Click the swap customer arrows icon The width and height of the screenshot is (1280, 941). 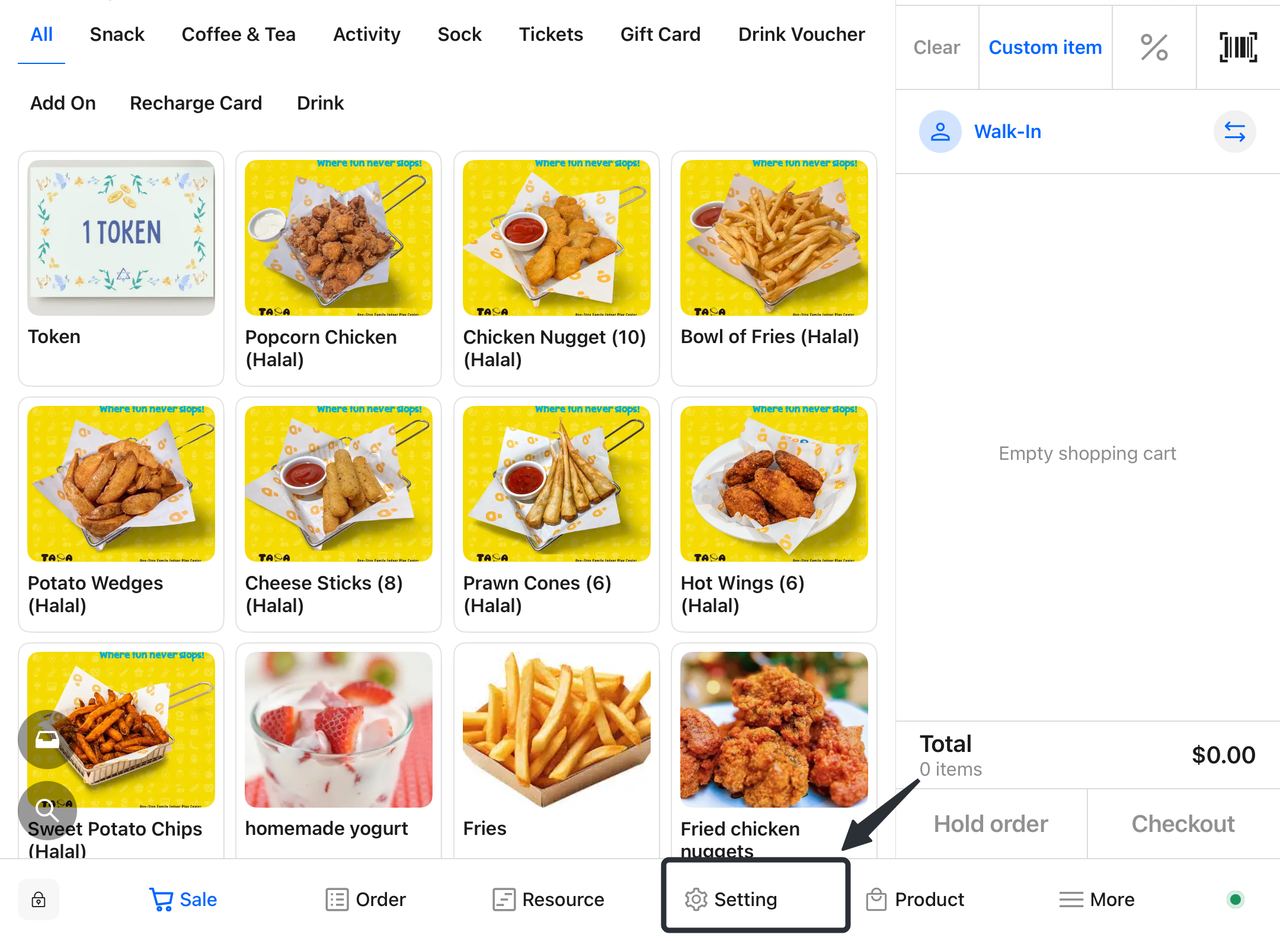coord(1234,132)
